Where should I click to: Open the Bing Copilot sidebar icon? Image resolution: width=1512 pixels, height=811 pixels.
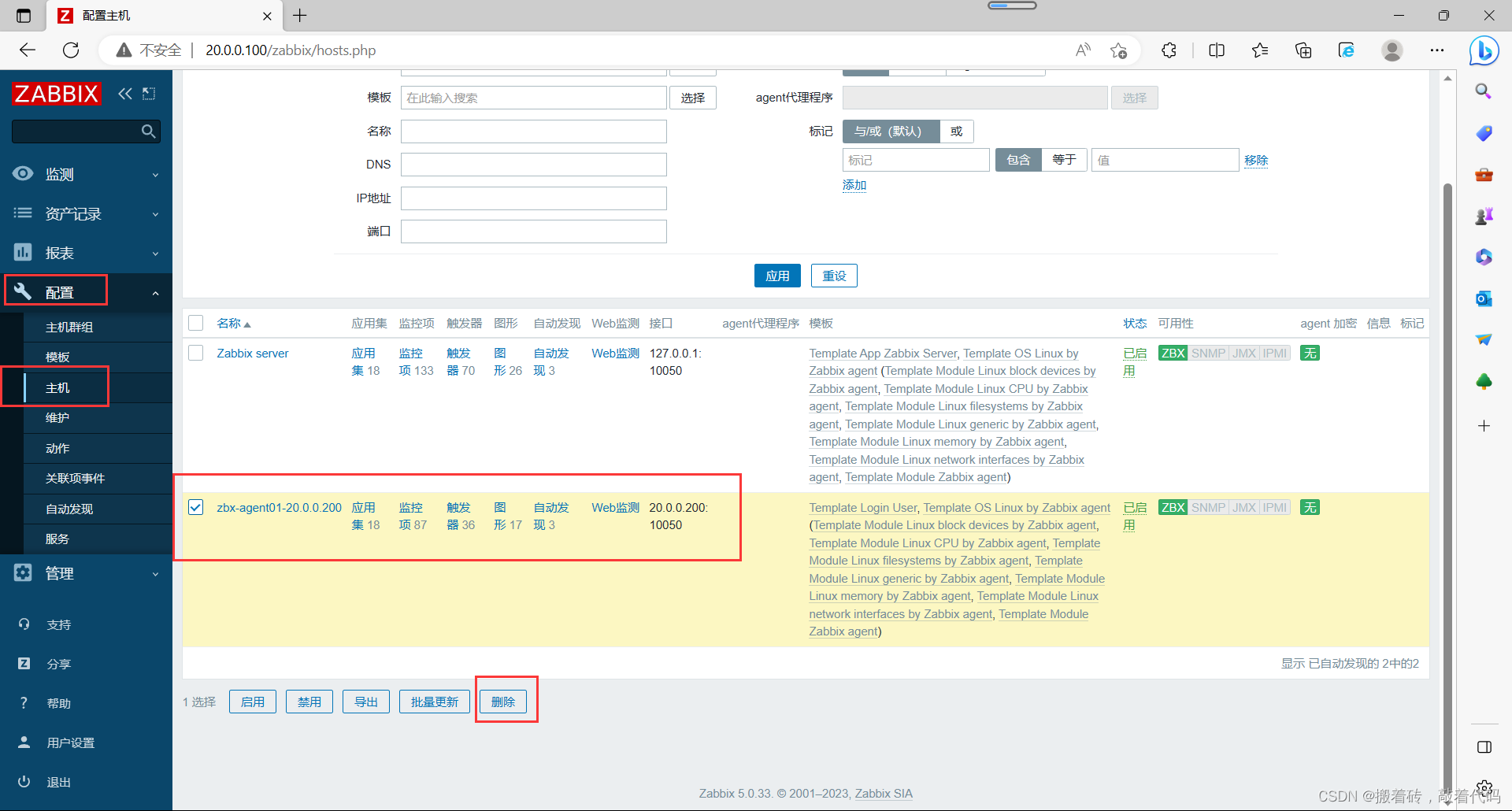coord(1484,50)
